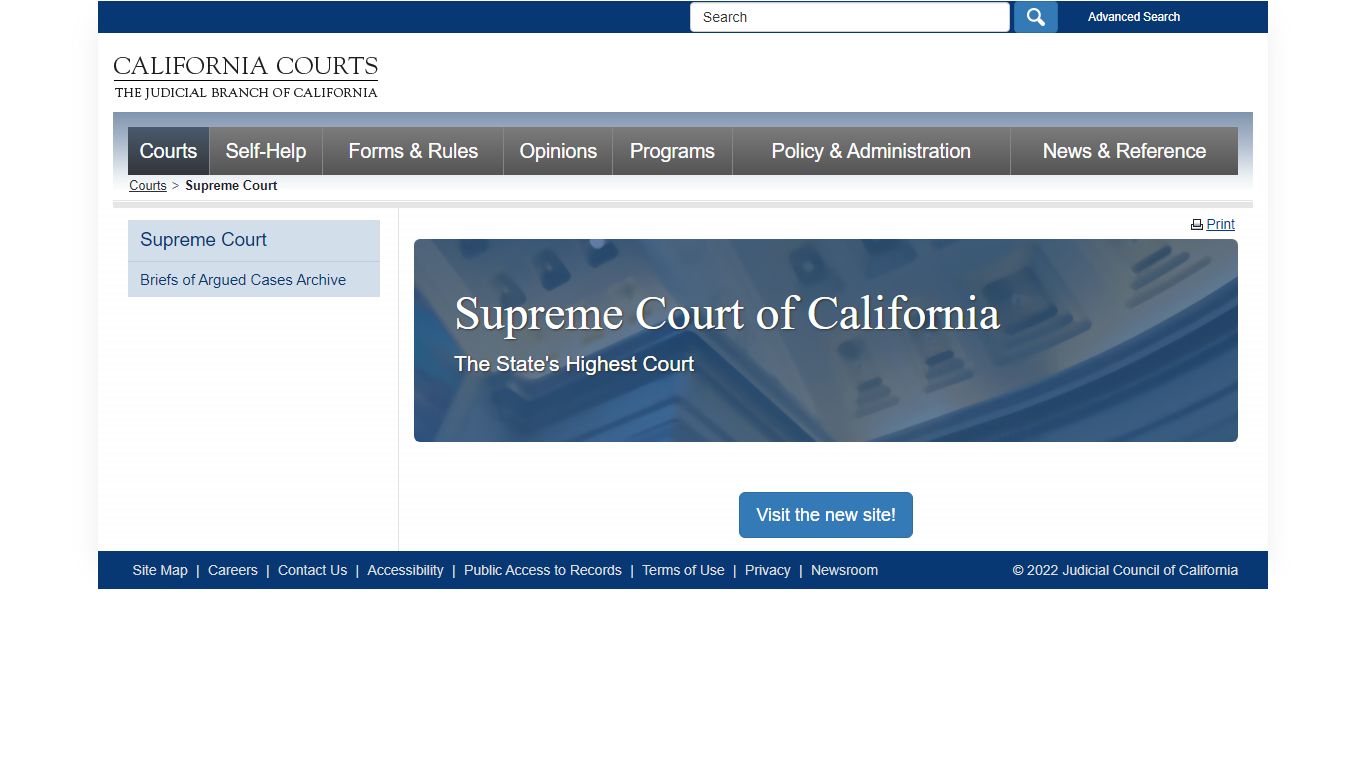Click the California Courts logo
The height and width of the screenshot is (768, 1366).
click(245, 77)
